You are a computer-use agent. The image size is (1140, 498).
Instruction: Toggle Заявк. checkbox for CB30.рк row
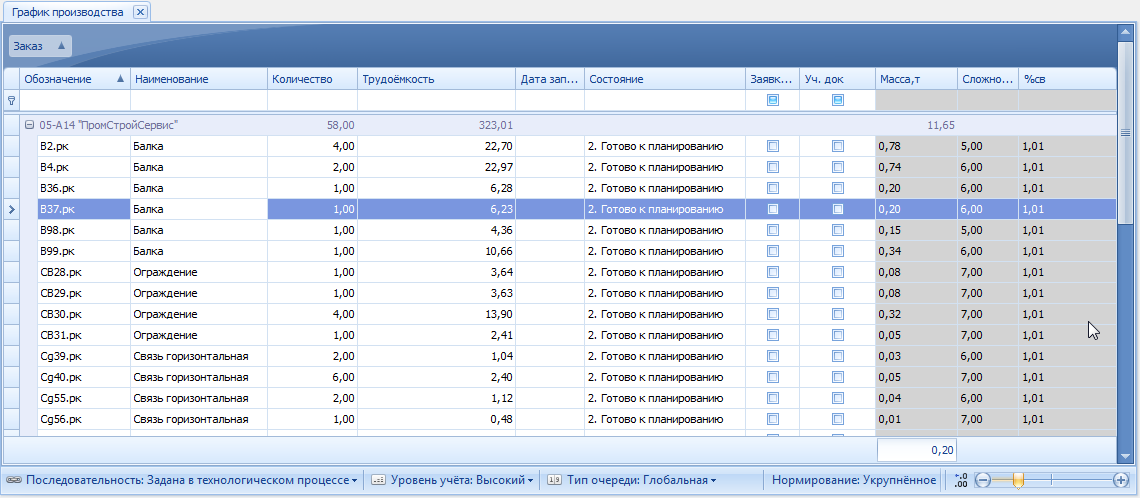pyautogui.click(x=772, y=314)
